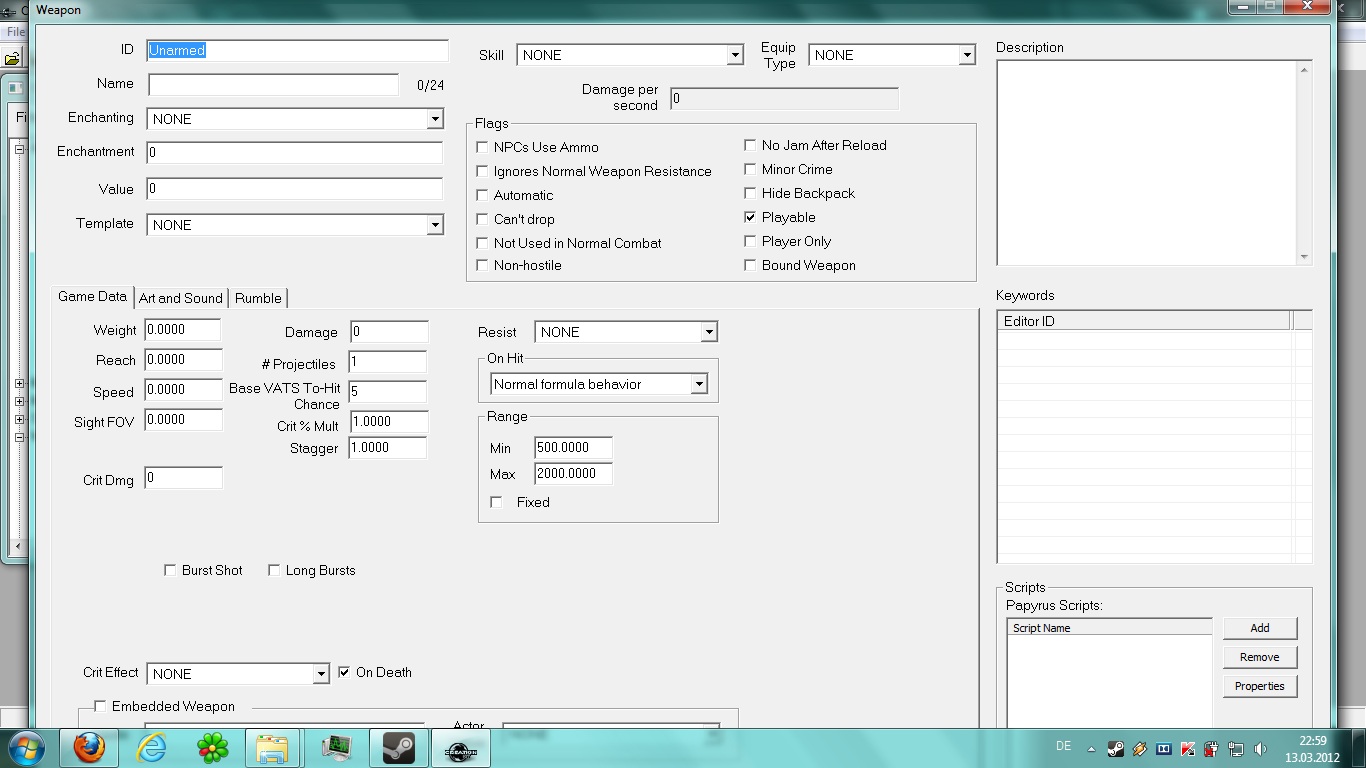Enable the Burst Shot option
This screenshot has height=768, width=1366.
click(x=170, y=570)
